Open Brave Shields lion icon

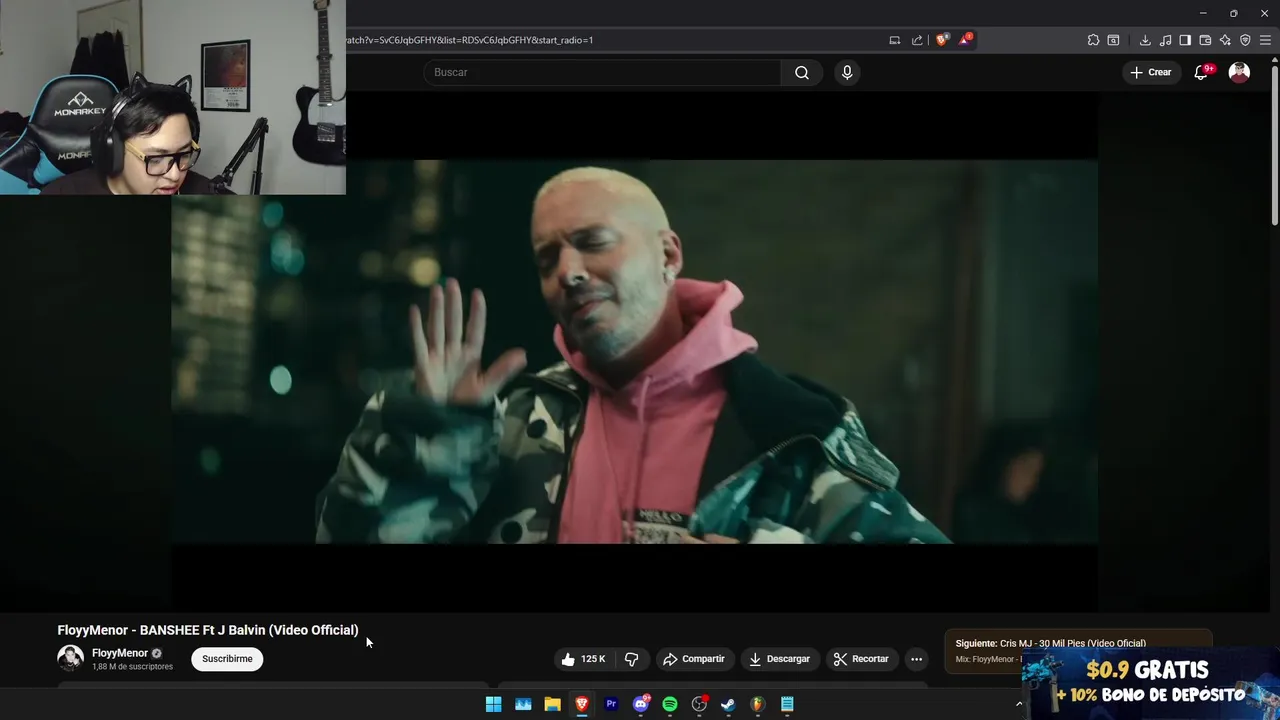pos(942,40)
